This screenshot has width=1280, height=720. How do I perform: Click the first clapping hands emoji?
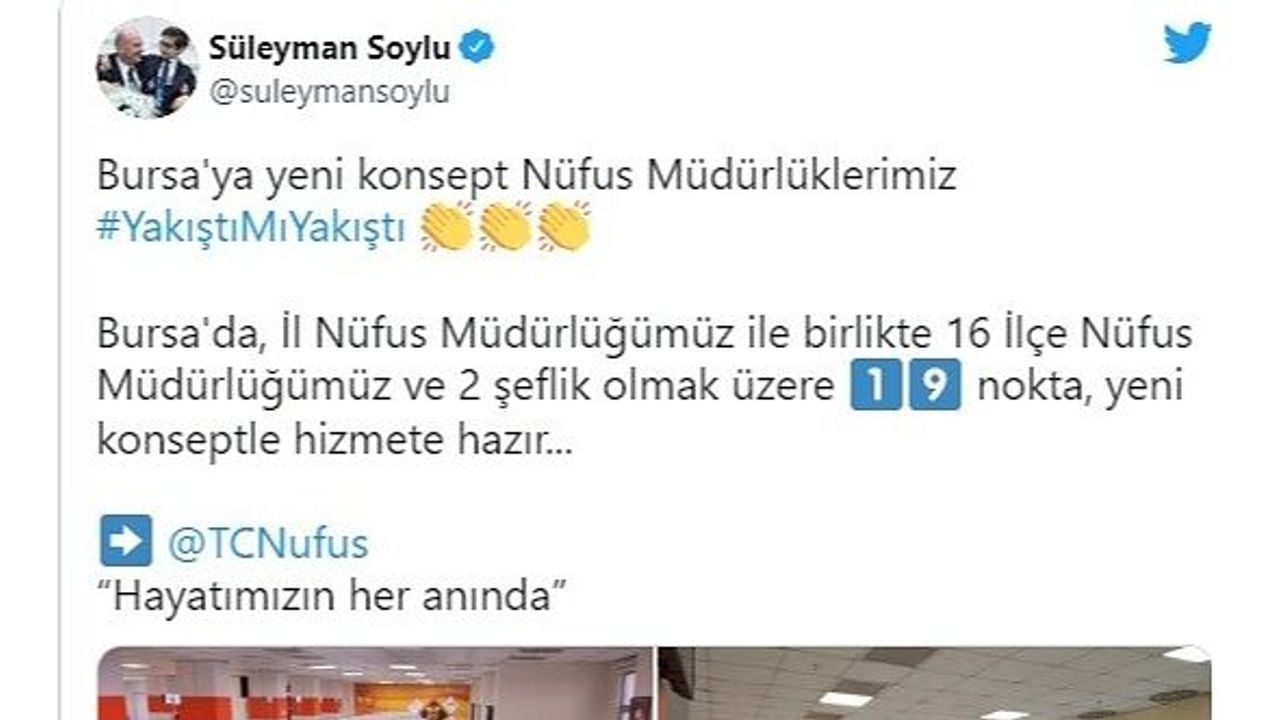pyautogui.click(x=446, y=227)
